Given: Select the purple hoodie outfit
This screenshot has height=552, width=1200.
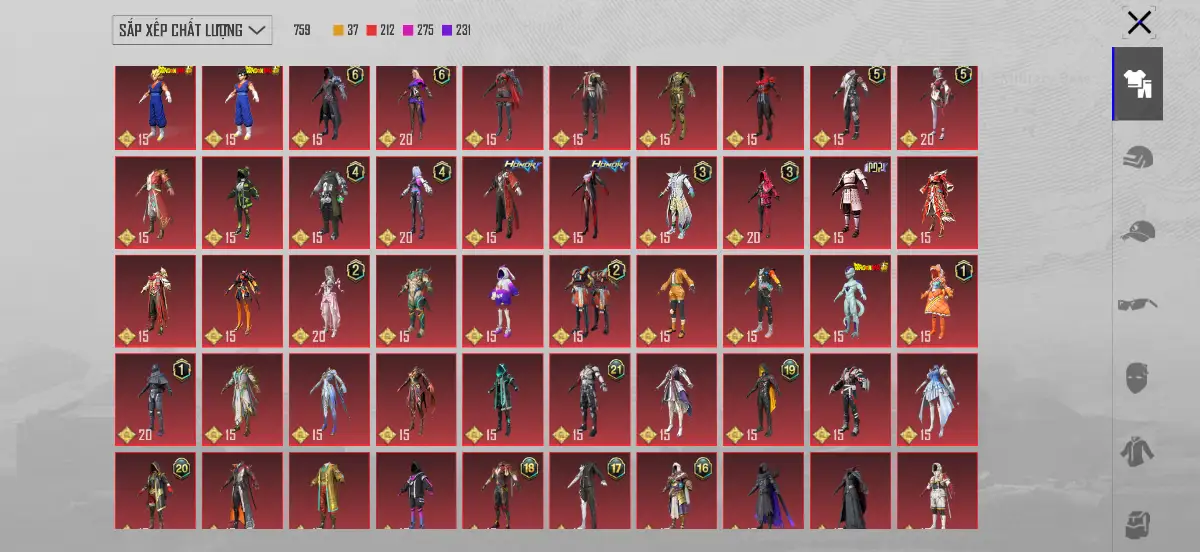Looking at the screenshot, I should [x=503, y=301].
